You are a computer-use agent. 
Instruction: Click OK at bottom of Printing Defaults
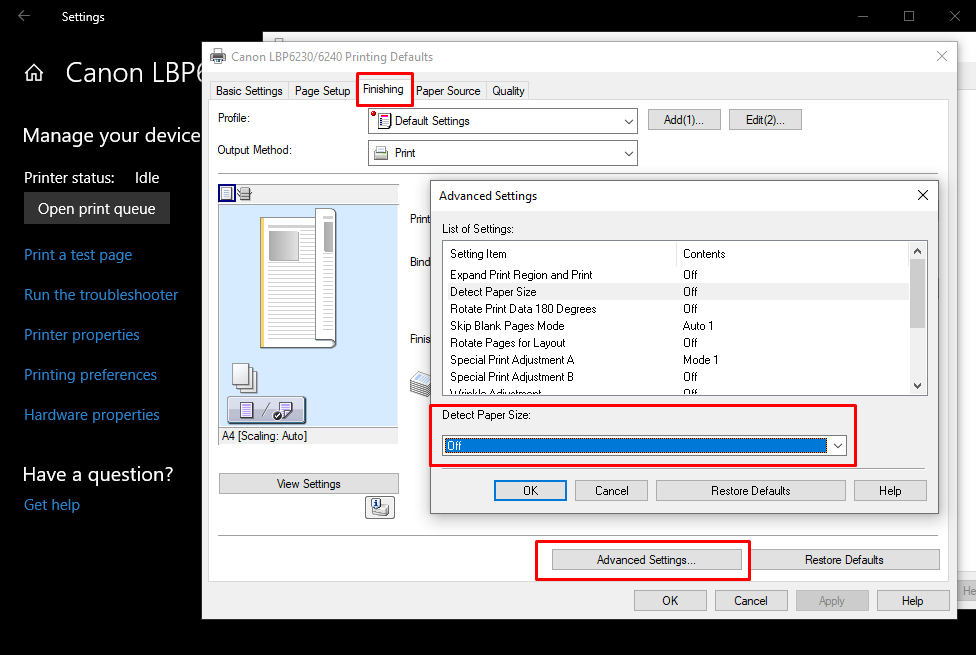point(670,601)
